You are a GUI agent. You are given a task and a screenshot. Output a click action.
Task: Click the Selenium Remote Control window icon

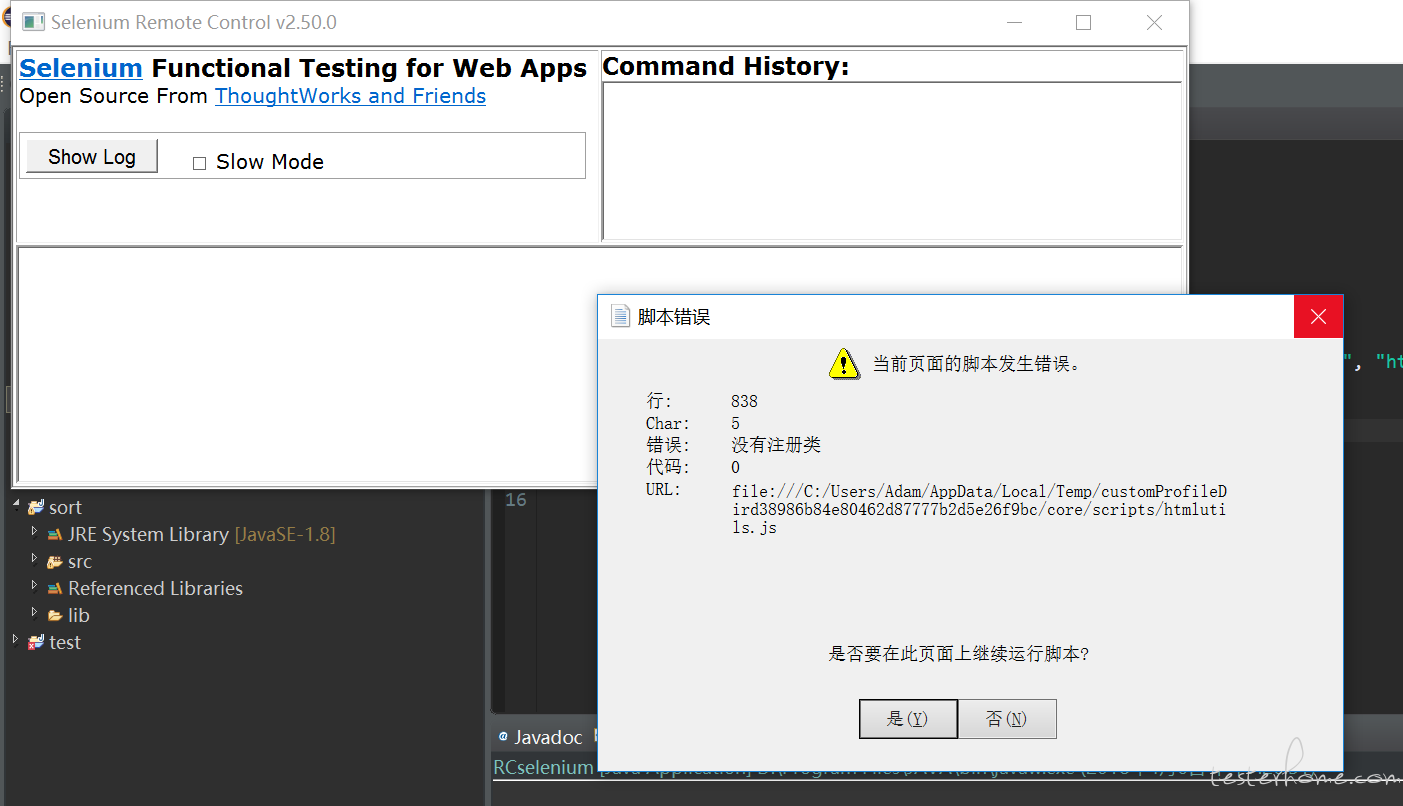coord(33,22)
